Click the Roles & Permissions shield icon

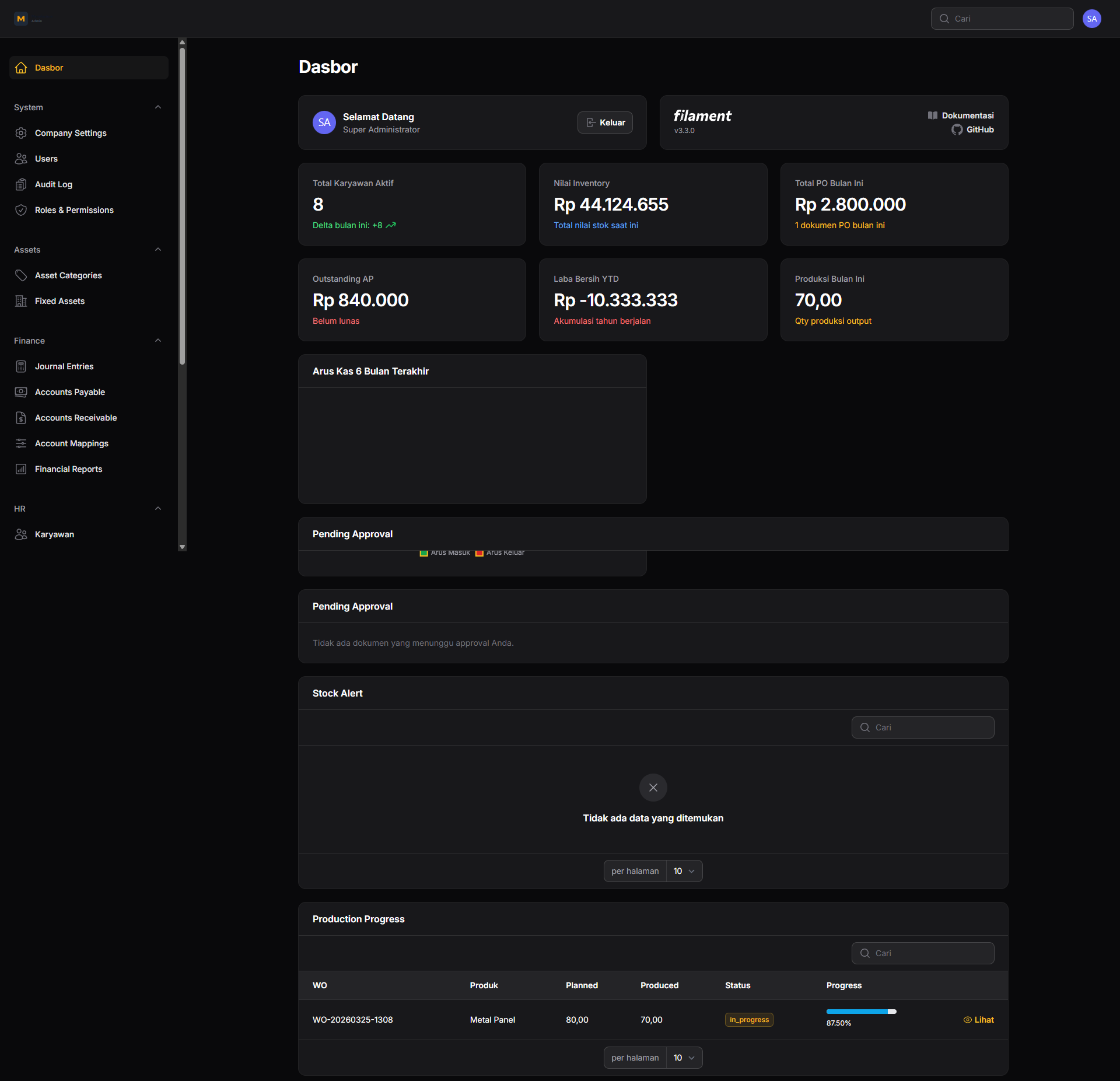point(21,210)
